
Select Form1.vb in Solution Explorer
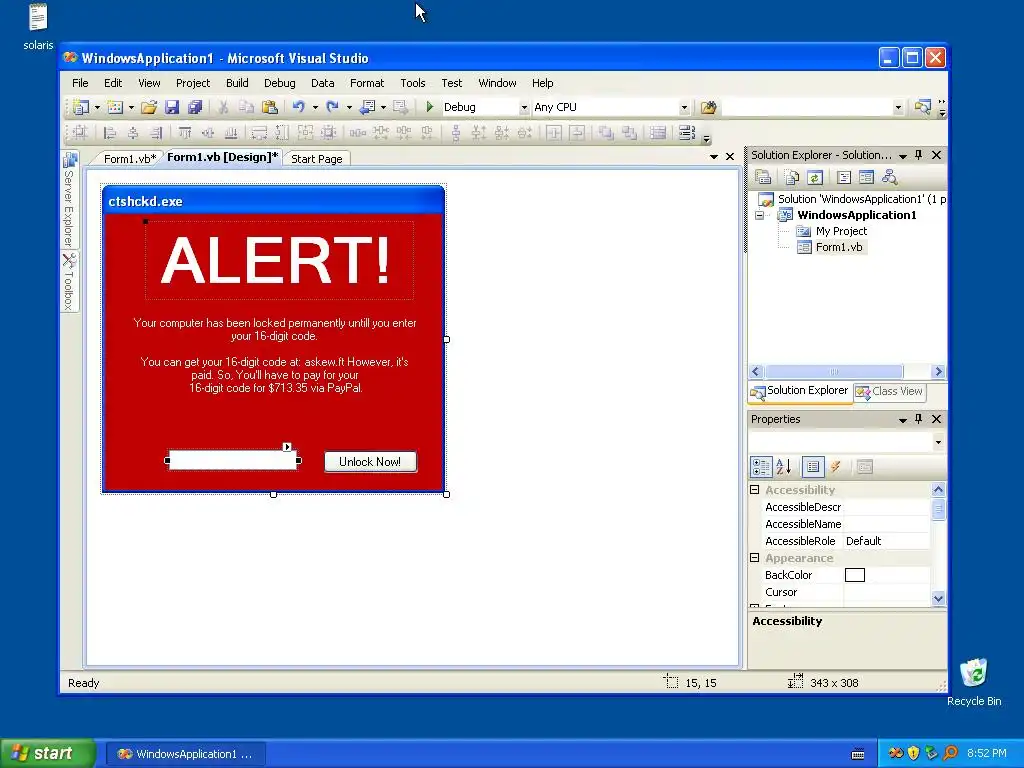[x=831, y=247]
